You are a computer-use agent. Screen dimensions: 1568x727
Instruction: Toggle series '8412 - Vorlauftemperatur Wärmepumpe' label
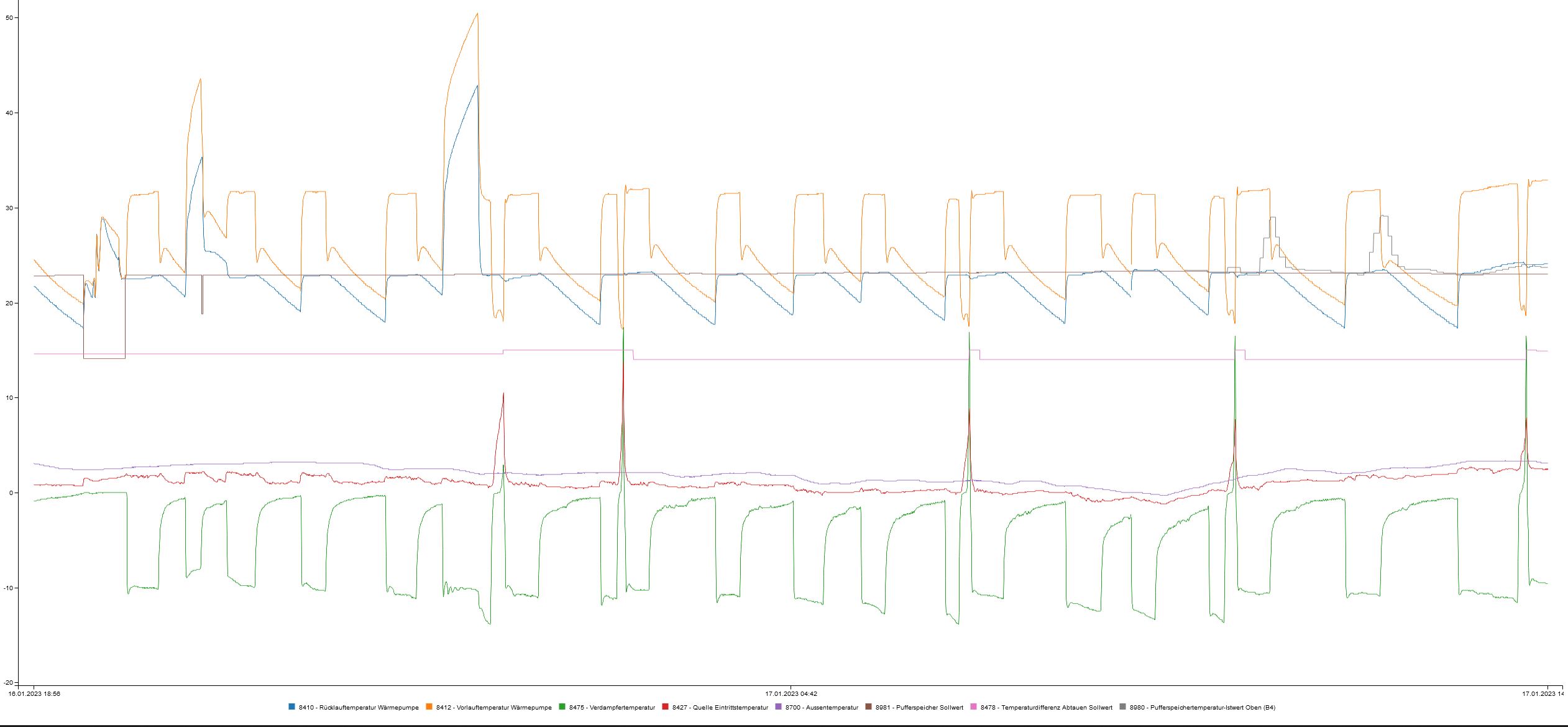pos(494,708)
